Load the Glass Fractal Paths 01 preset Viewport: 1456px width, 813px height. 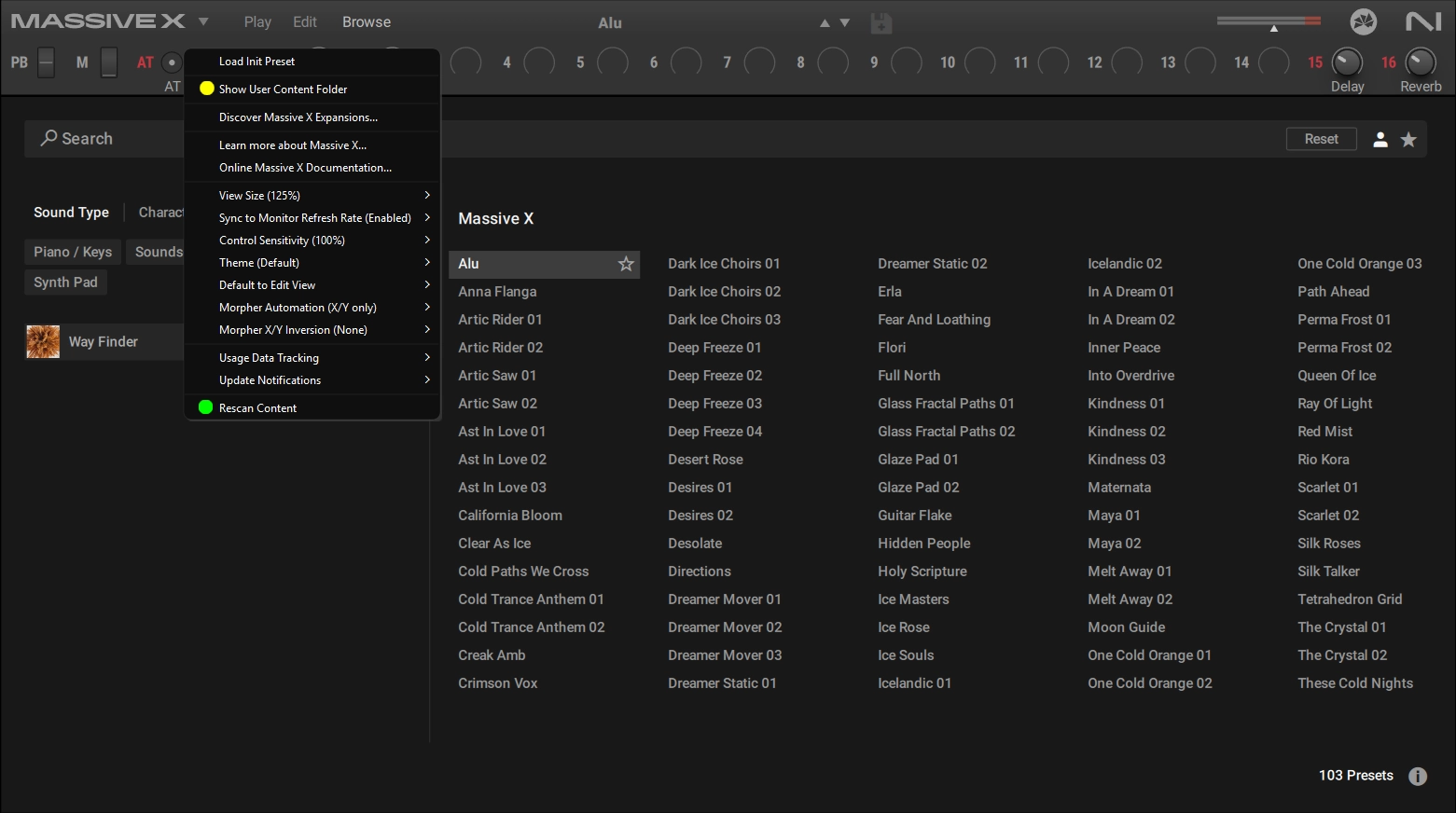[946, 404]
